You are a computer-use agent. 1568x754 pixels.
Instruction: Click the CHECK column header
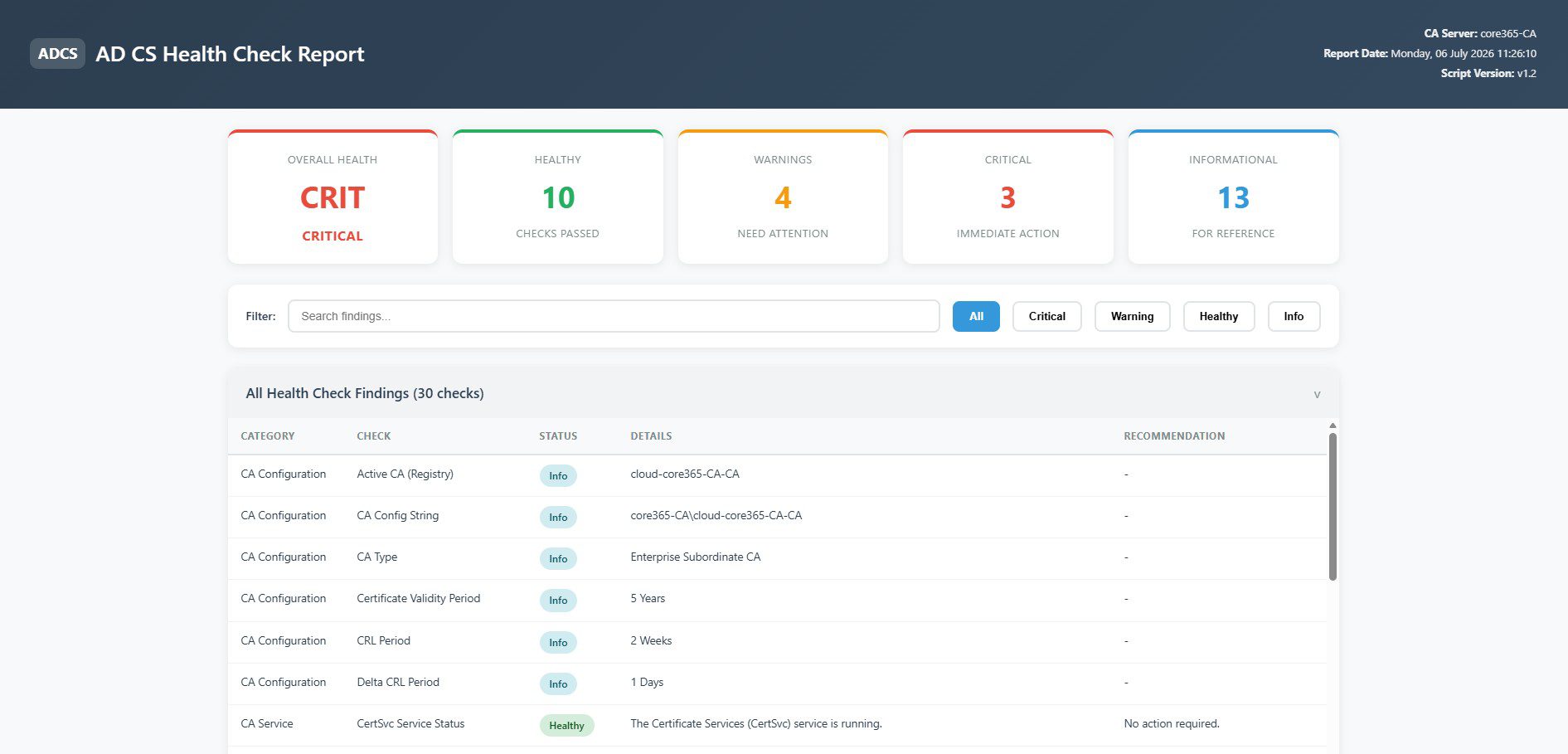point(373,436)
